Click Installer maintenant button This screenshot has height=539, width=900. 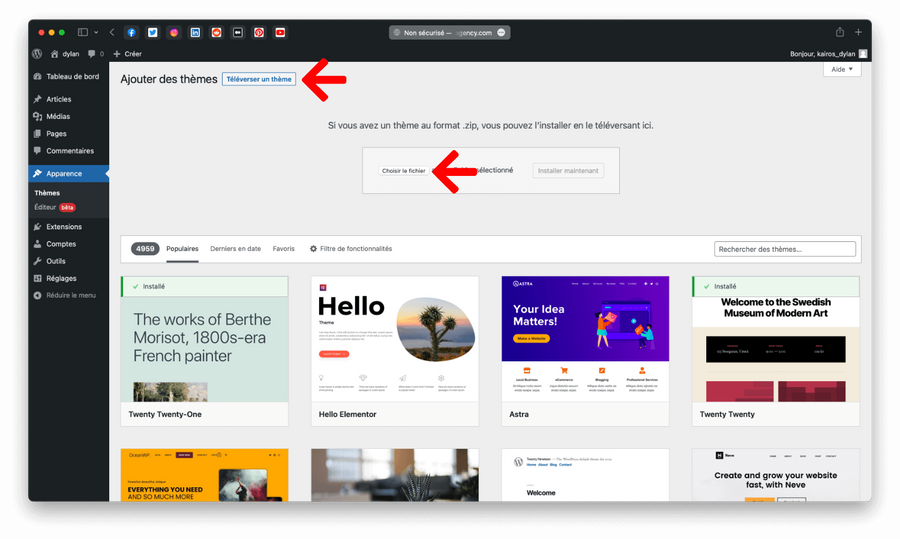pyautogui.click(x=568, y=170)
